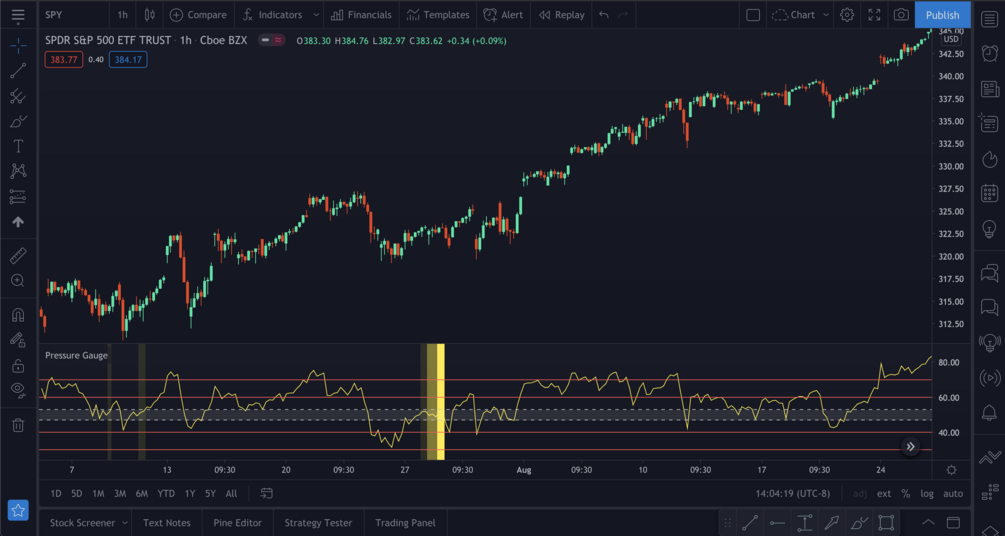The image size is (1005, 536).
Task: Select the prediction and measurement tool
Action: click(18, 197)
